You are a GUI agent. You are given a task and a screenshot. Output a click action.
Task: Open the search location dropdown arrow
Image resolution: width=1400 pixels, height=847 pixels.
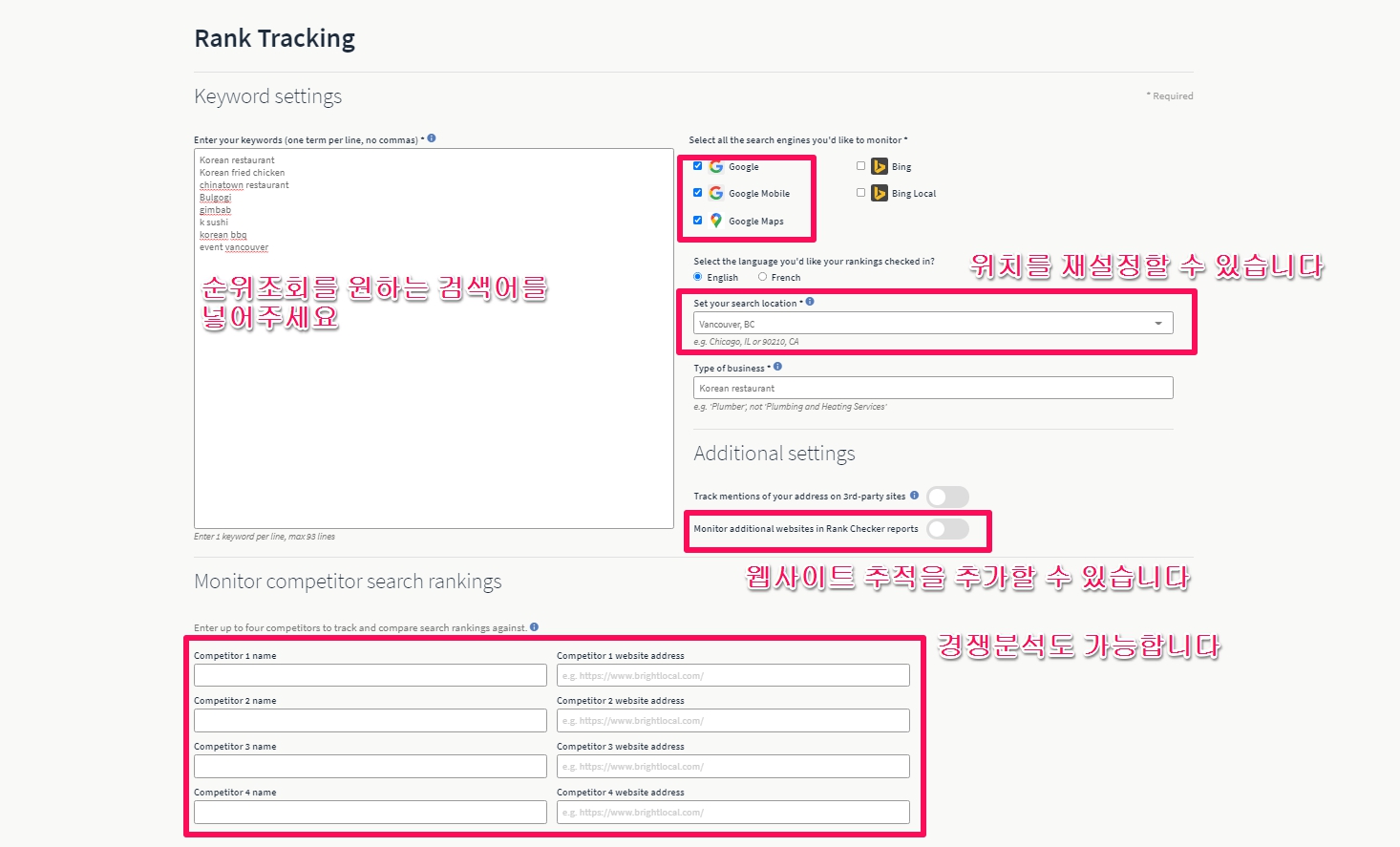(x=1158, y=324)
